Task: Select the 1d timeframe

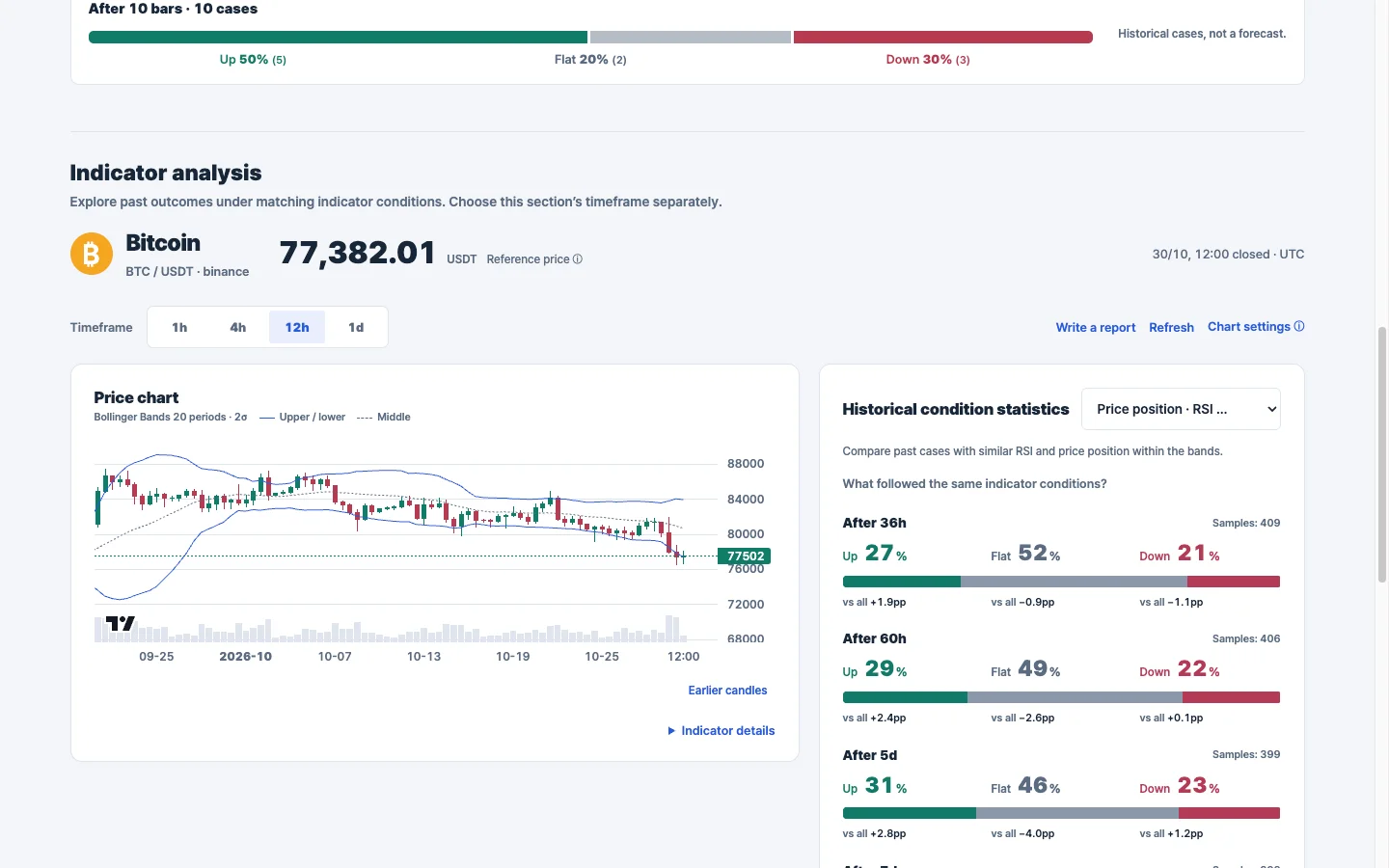Action: [356, 327]
